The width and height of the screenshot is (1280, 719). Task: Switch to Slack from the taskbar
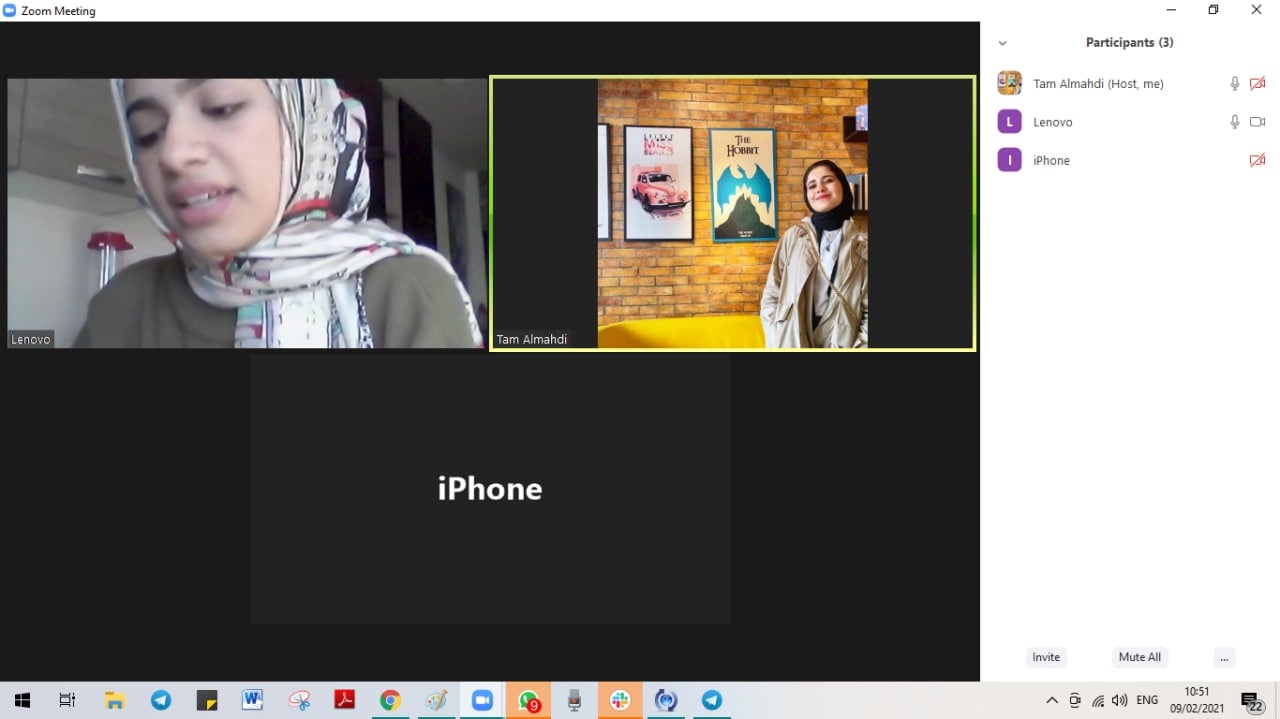(x=620, y=700)
